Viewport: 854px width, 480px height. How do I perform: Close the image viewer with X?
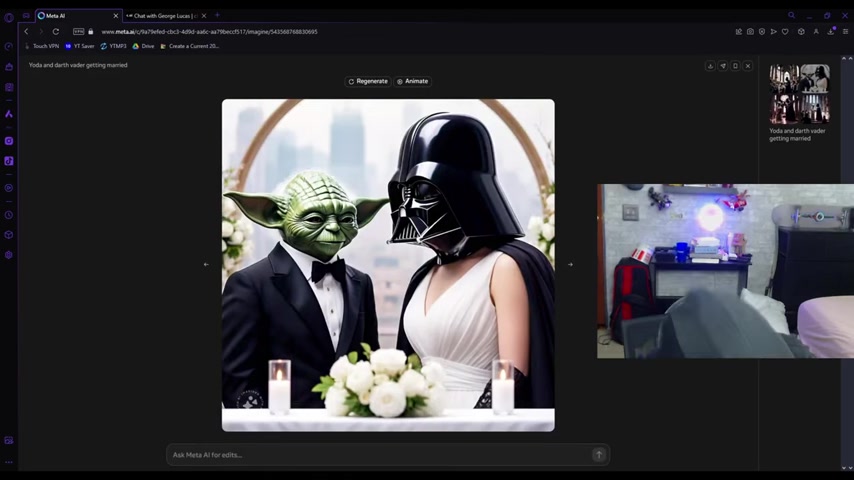click(748, 66)
